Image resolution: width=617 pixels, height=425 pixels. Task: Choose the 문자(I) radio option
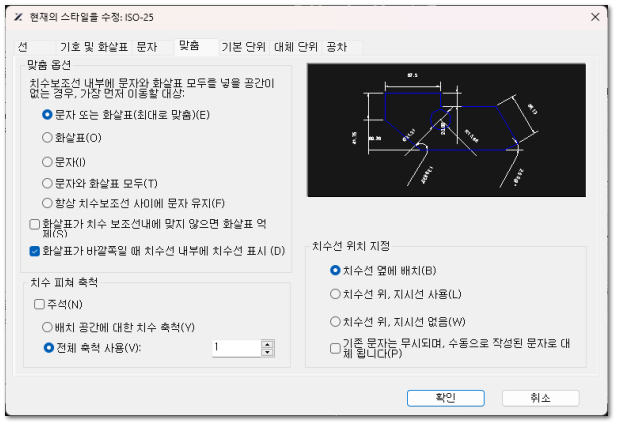64,162
